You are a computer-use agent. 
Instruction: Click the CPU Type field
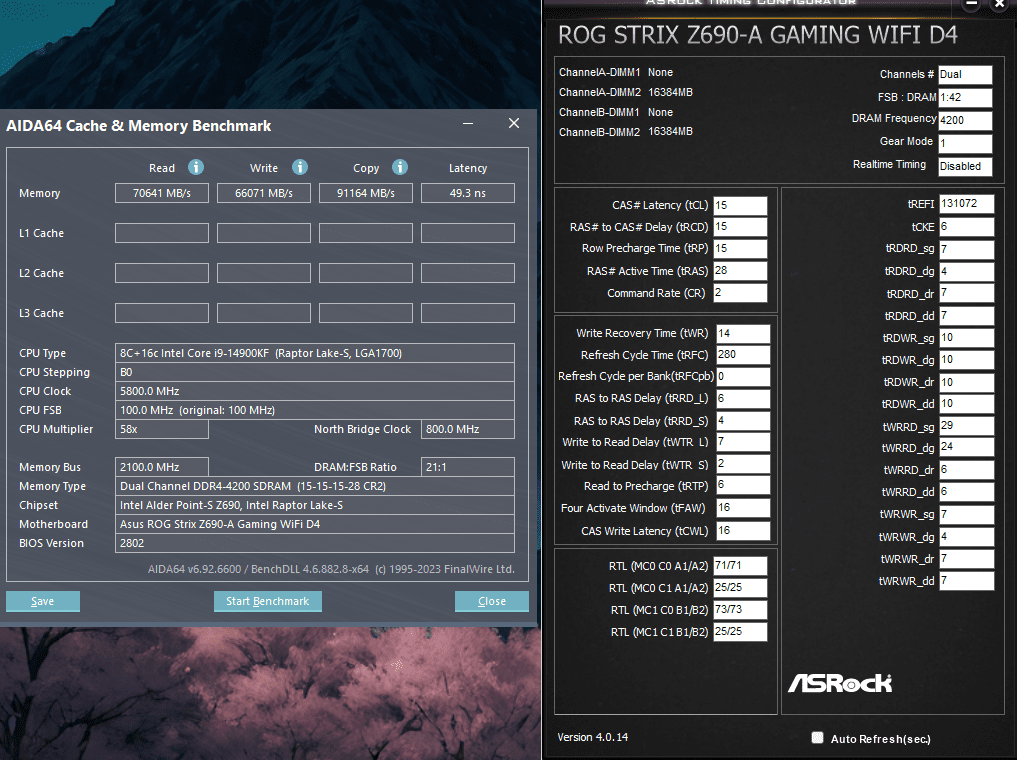click(x=315, y=353)
